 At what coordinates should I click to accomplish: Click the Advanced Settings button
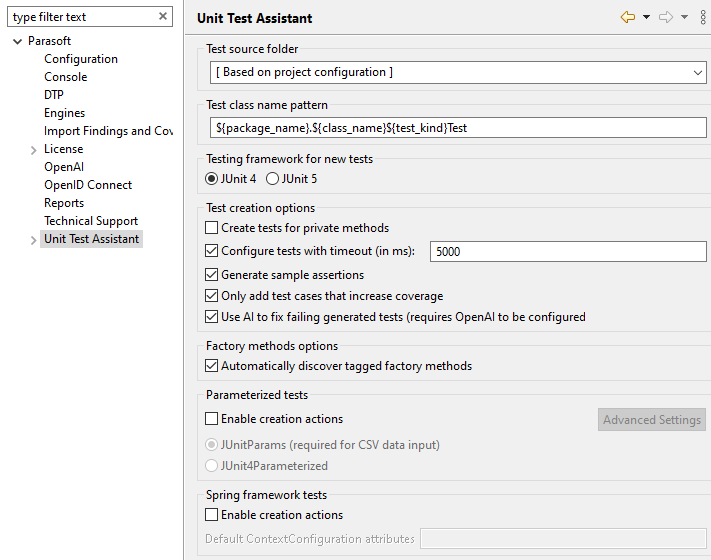click(652, 420)
